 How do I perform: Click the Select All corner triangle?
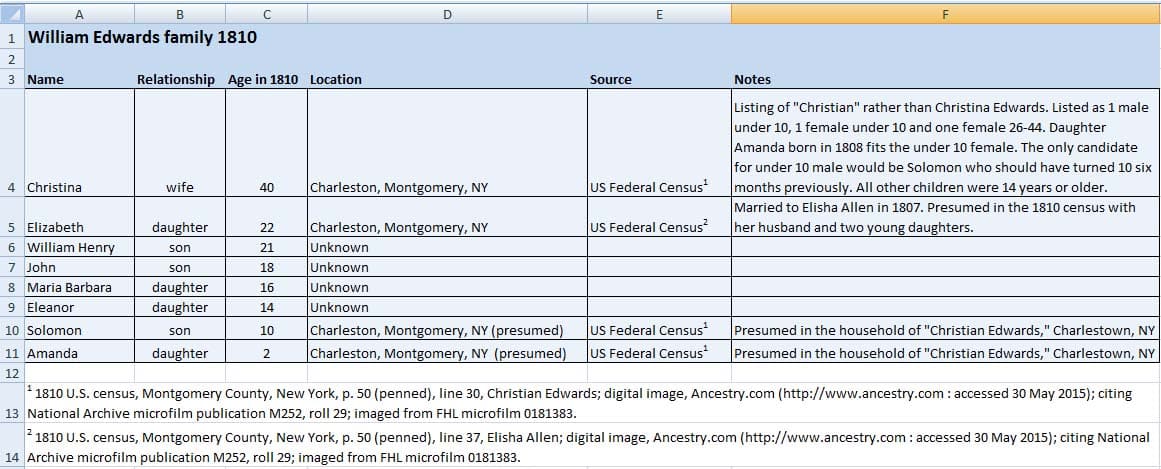(11, 14)
